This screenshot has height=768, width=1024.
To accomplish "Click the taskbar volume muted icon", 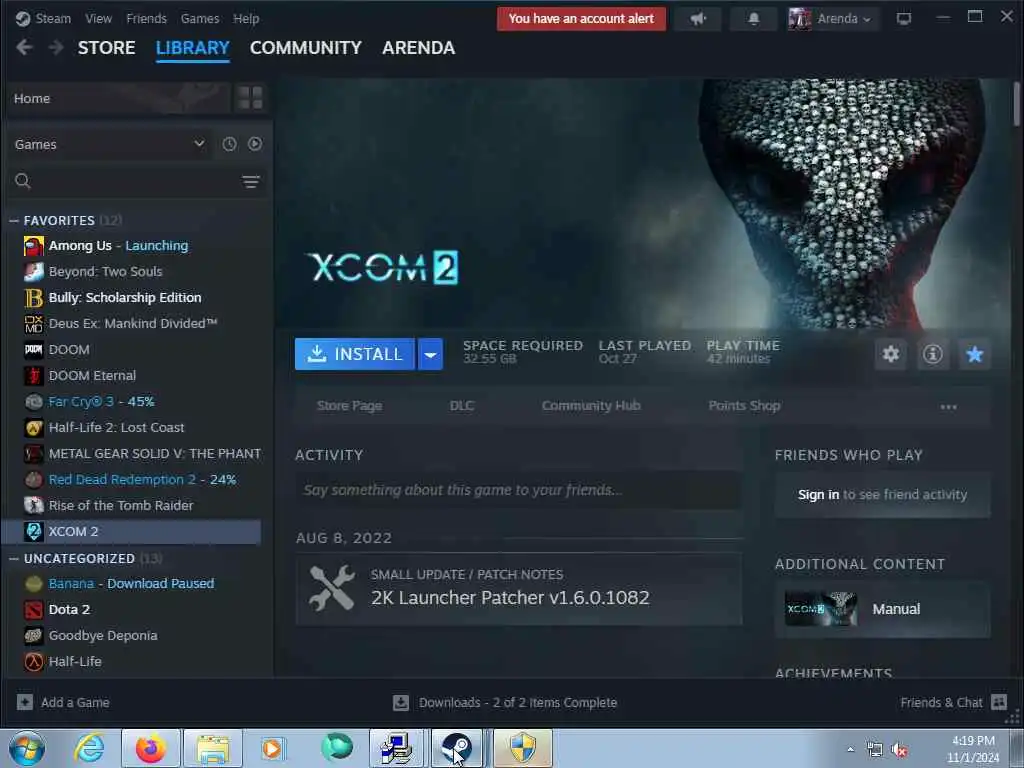I will 900,750.
